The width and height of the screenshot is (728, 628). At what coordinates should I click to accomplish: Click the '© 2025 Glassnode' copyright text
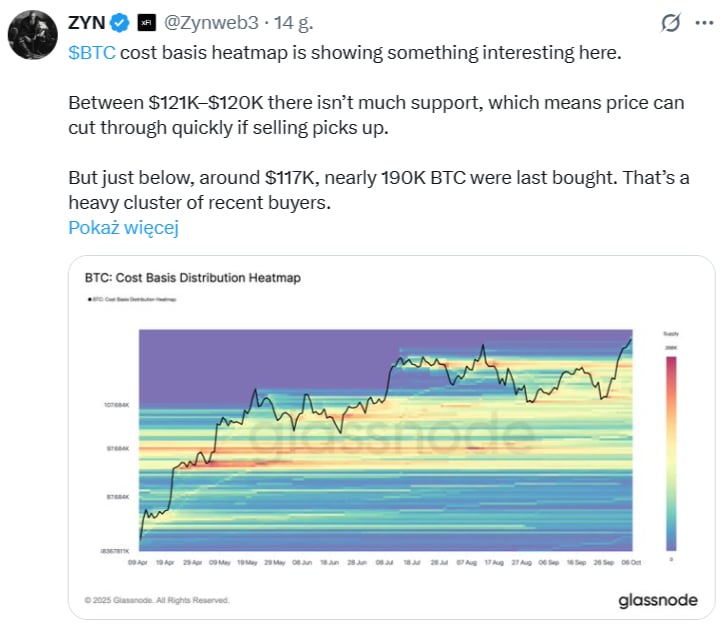(157, 601)
